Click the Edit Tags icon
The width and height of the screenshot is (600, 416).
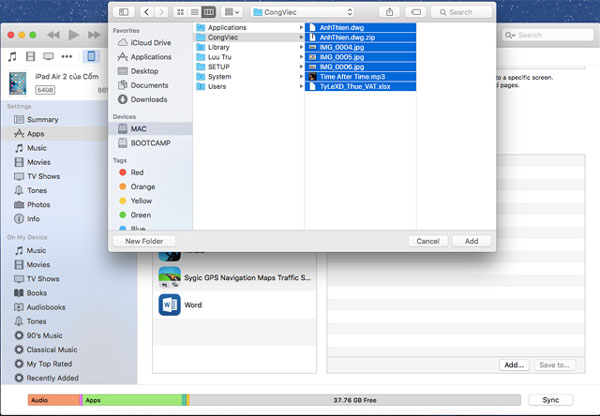416,12
